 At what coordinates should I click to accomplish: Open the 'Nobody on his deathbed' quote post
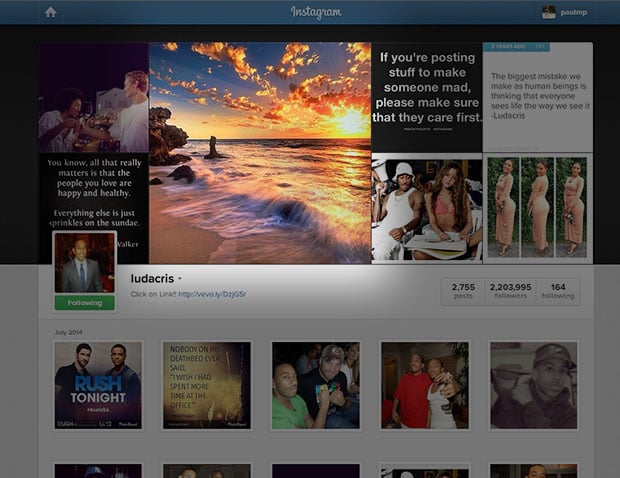click(207, 385)
